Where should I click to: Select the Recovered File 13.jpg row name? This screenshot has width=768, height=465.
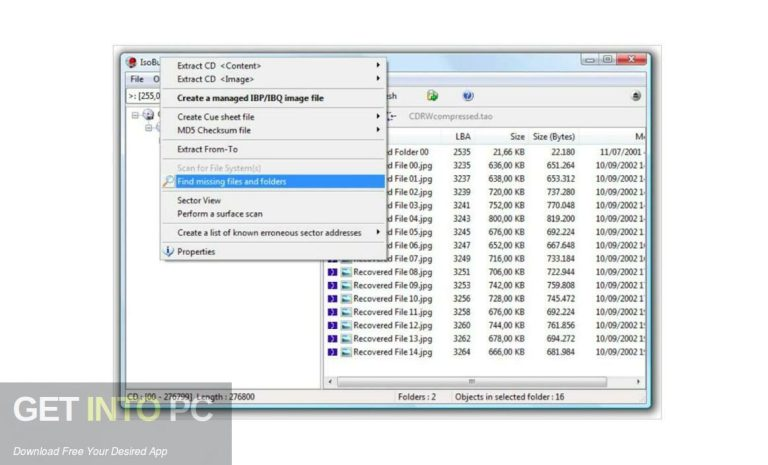393,339
